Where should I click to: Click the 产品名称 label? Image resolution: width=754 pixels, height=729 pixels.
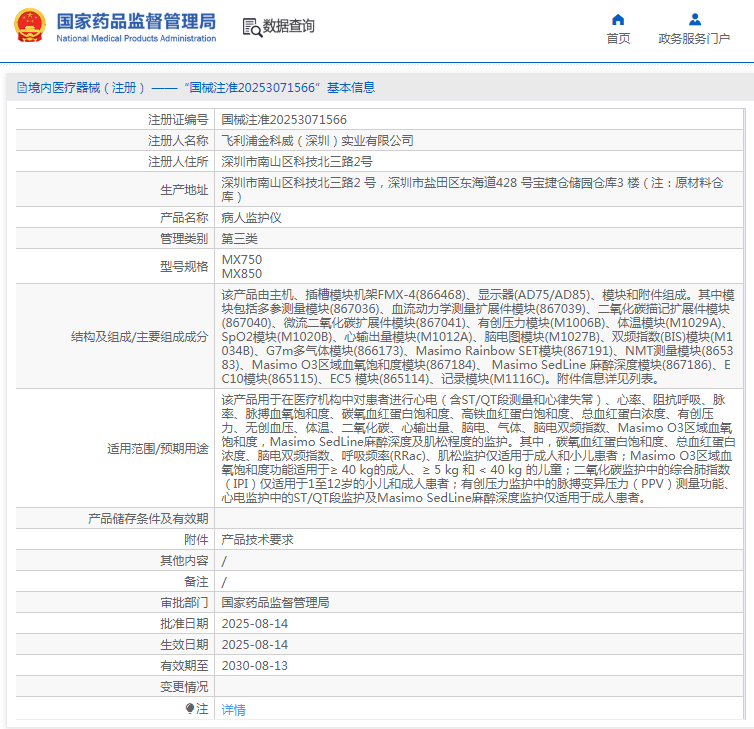[184, 218]
